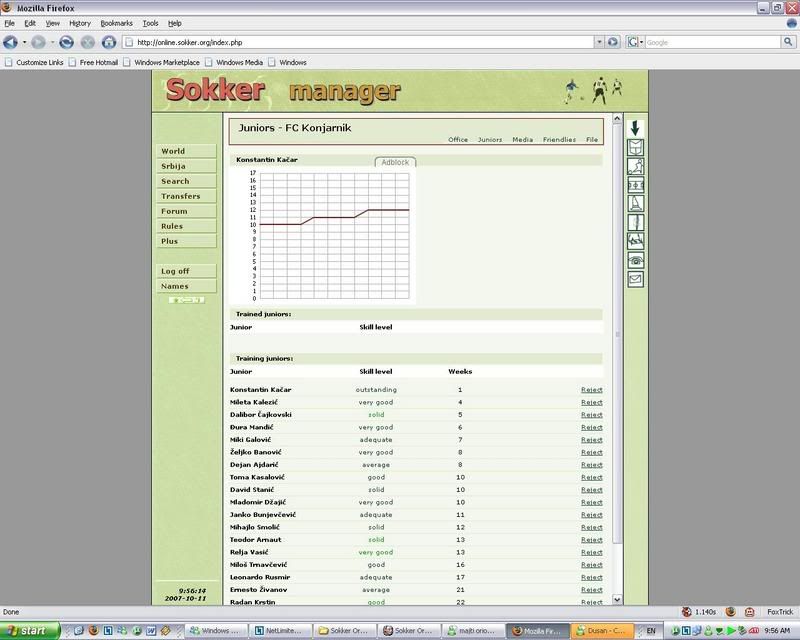Click the Names navigation button
The height and width of the screenshot is (640, 800).
(x=186, y=286)
